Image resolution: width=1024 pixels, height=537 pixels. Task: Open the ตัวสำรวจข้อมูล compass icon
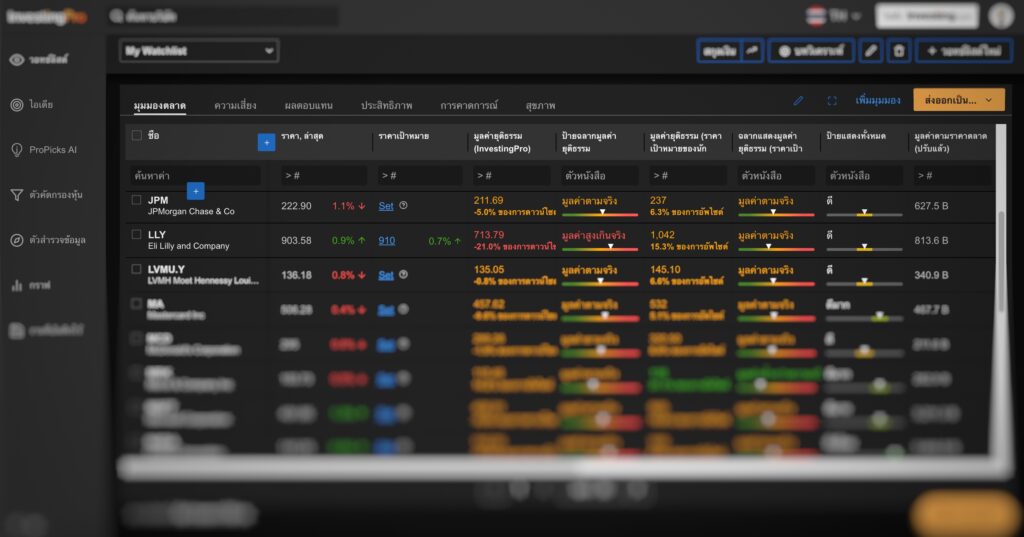tap(17, 240)
